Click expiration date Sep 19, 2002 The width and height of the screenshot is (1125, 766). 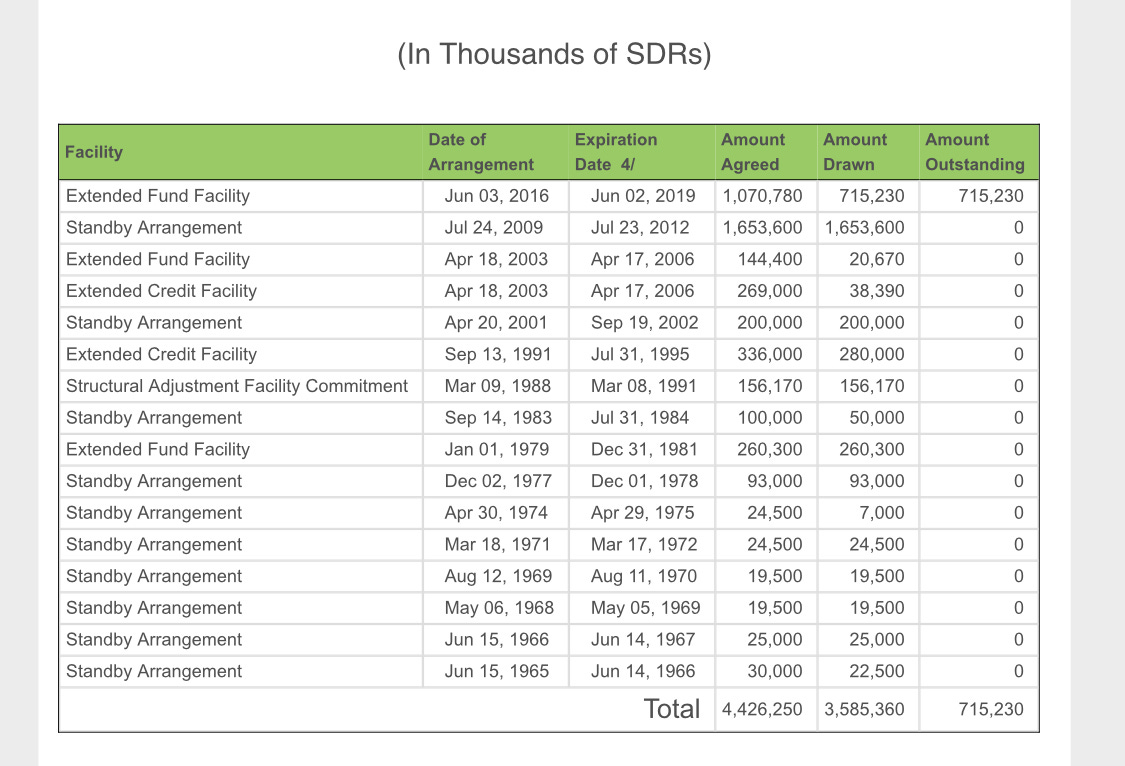644,323
